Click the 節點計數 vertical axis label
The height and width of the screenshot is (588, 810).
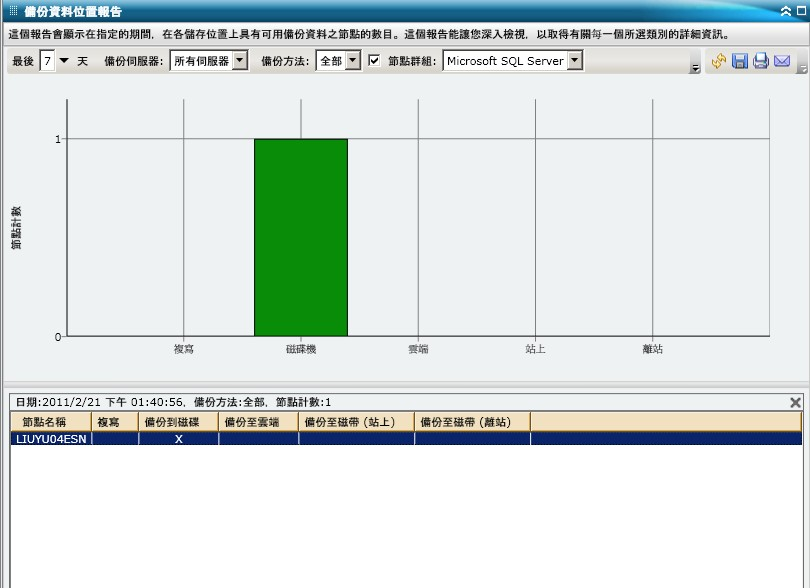click(17, 228)
